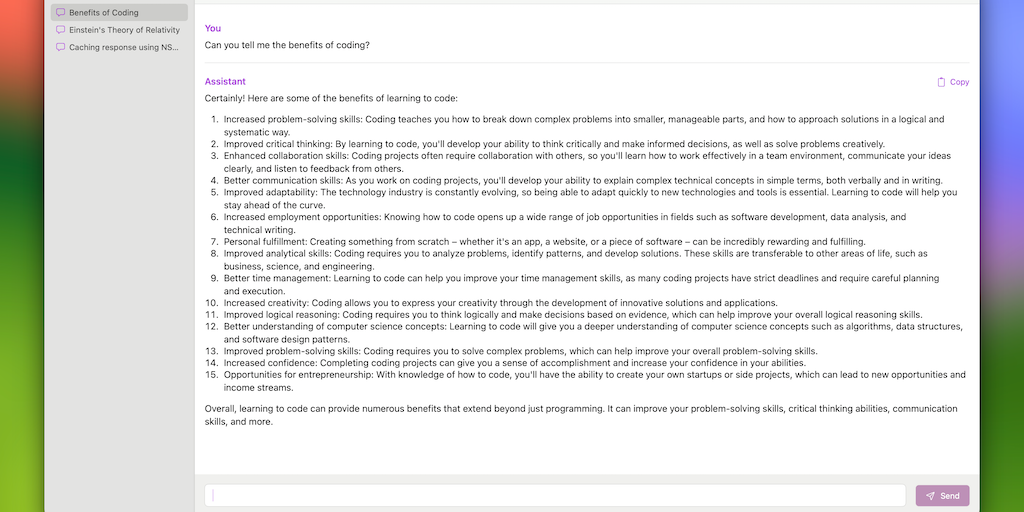Screen dimensions: 1024x512
Task: Copy the assistant's response using the Copy label
Action: (959, 82)
